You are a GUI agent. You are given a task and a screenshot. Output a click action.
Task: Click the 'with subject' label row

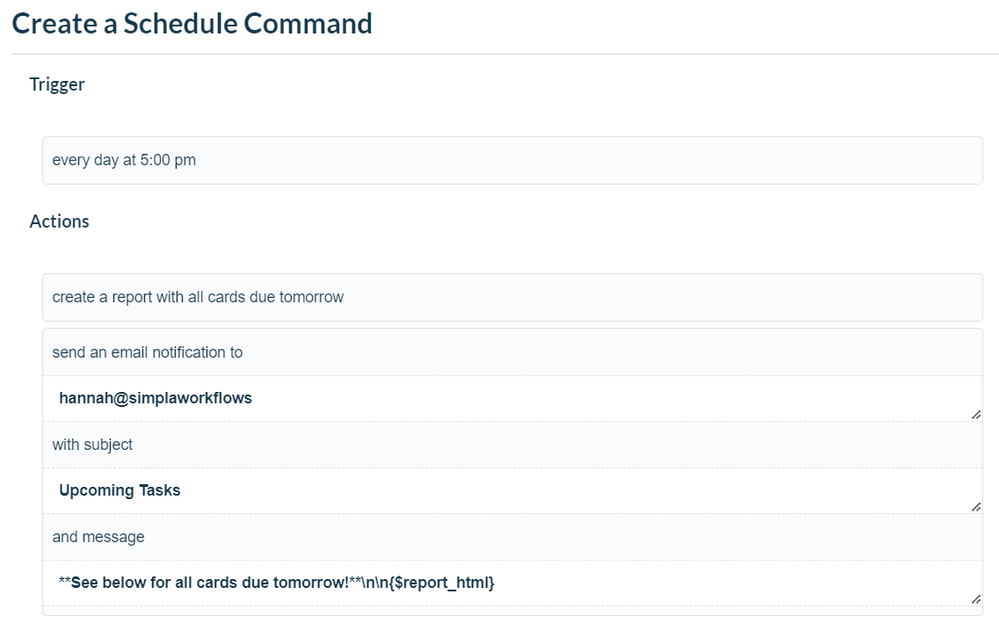512,444
